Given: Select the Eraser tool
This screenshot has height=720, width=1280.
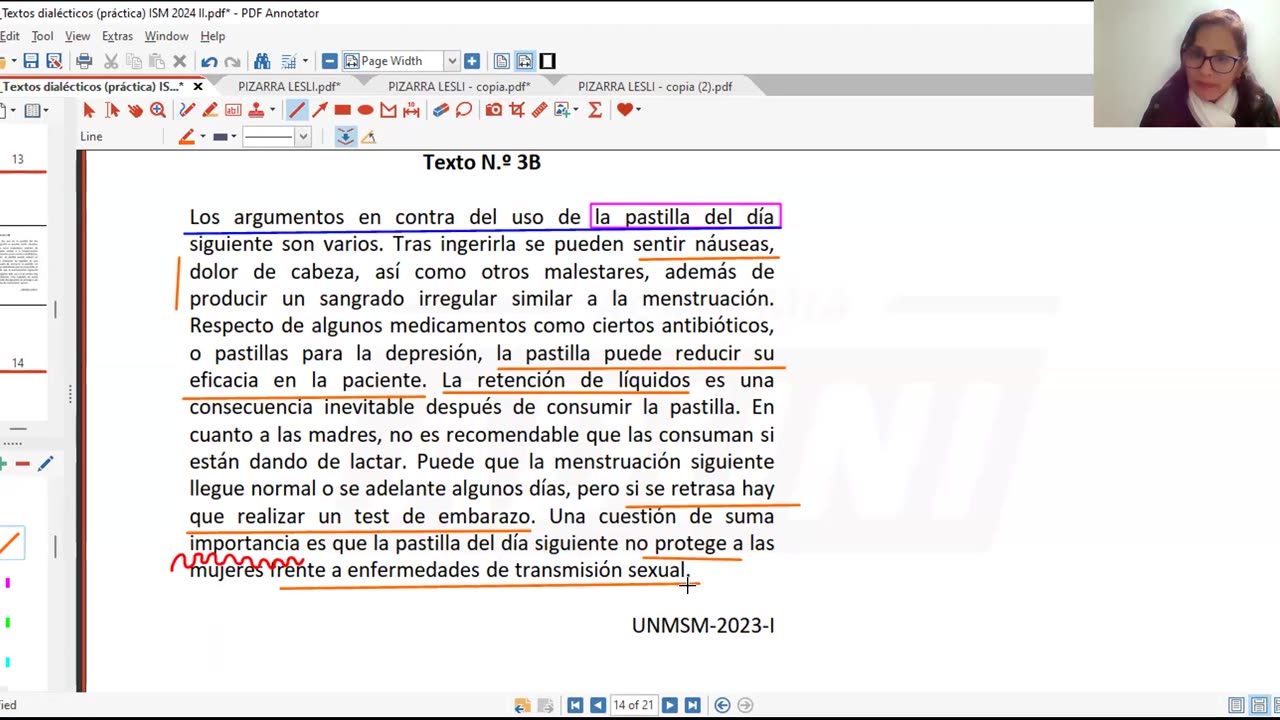Looking at the screenshot, I should point(440,110).
